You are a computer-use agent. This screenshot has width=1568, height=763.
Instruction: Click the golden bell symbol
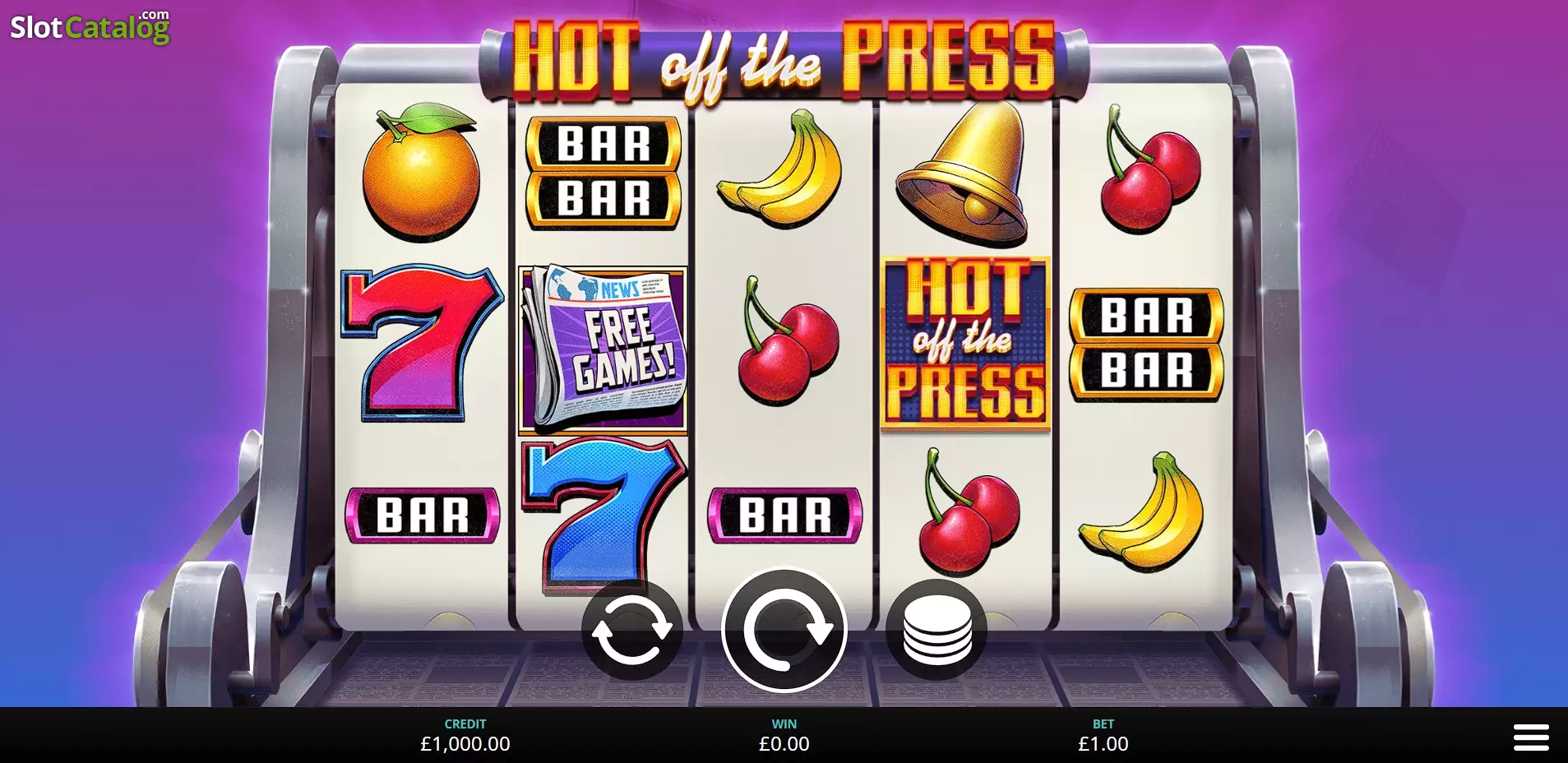coord(964,174)
